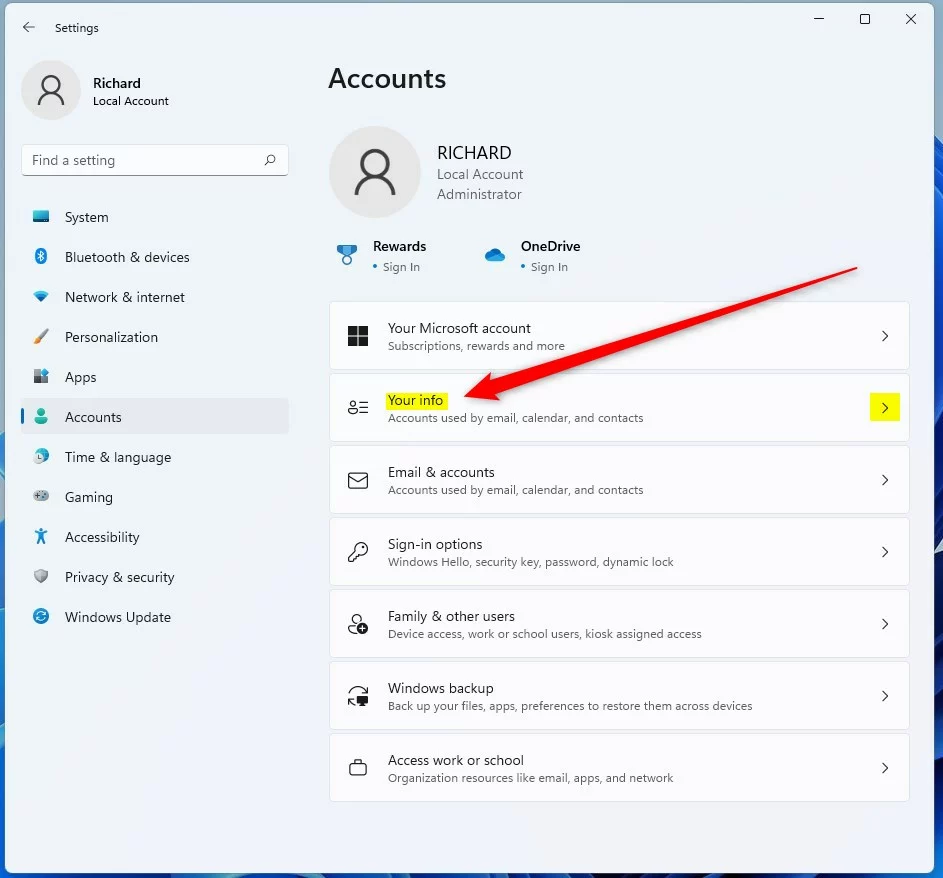This screenshot has width=943, height=878.
Task: Expand Email & accounts chevron
Action: (x=885, y=480)
